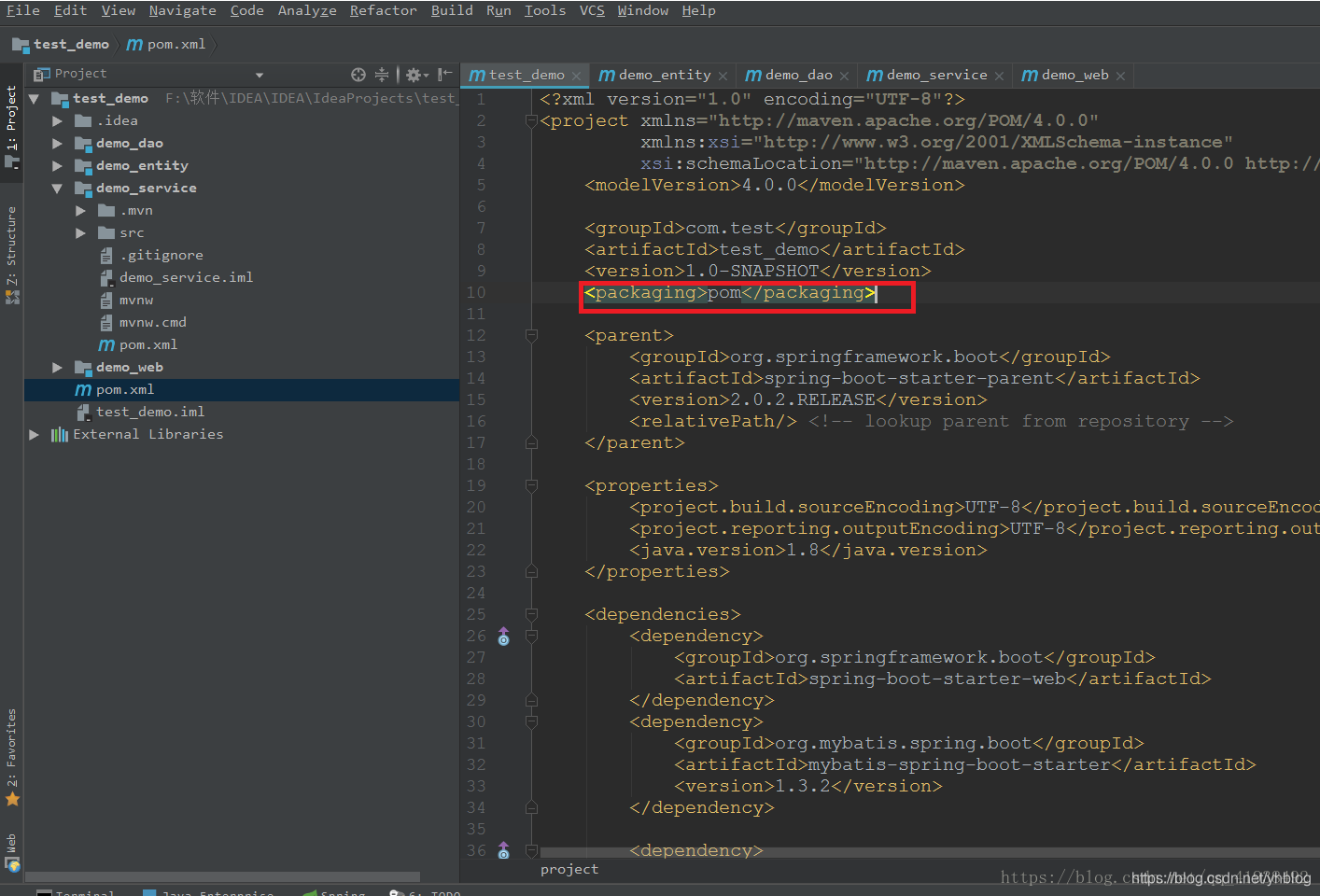This screenshot has width=1320, height=896.
Task: Close the demo_dao editor tab
Action: tap(845, 76)
